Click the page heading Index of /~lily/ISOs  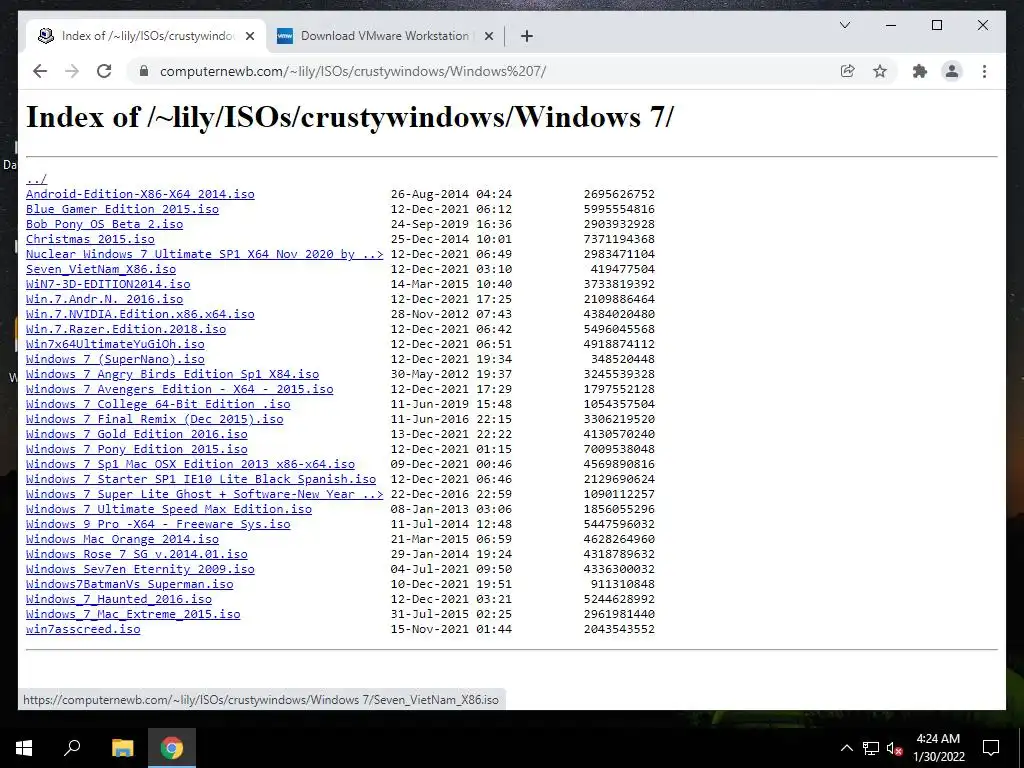pos(349,118)
